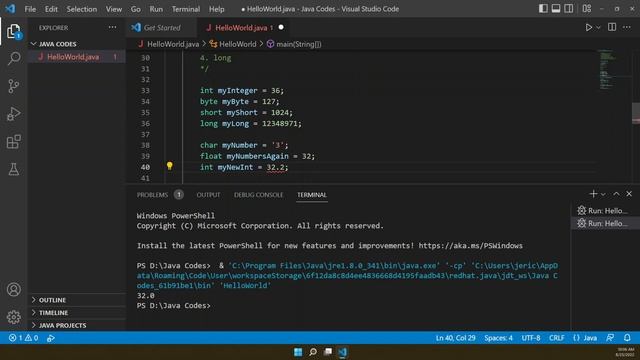
Task: Open Run and Debug view
Action: point(13,114)
